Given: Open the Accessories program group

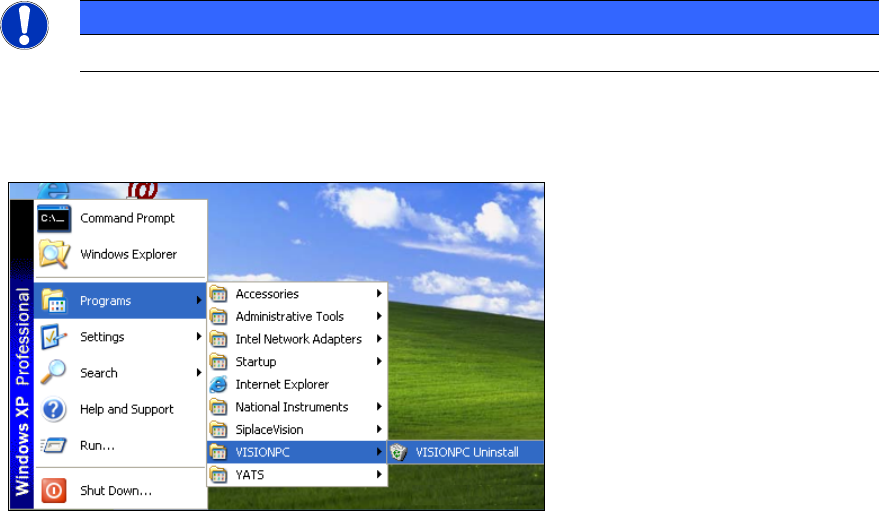Looking at the screenshot, I should [x=297, y=294].
